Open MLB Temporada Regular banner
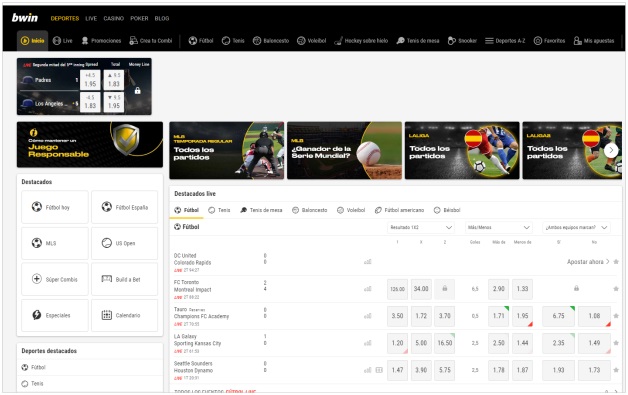628x395 pixels. (x=227, y=150)
